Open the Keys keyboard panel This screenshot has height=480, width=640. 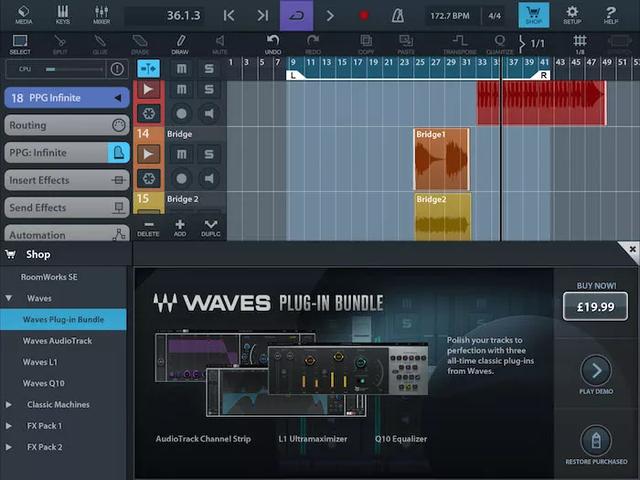click(x=62, y=15)
